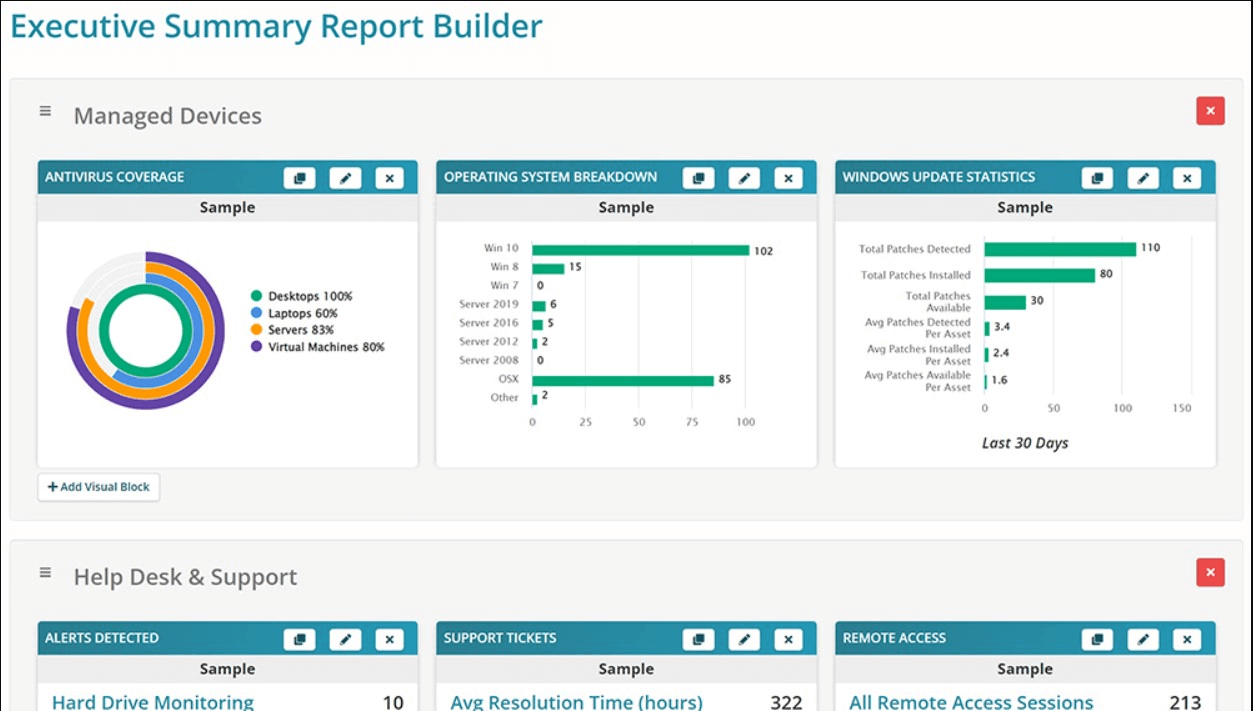Click the Laptops 60% legend swatch
The image size is (1253, 711).
(257, 313)
